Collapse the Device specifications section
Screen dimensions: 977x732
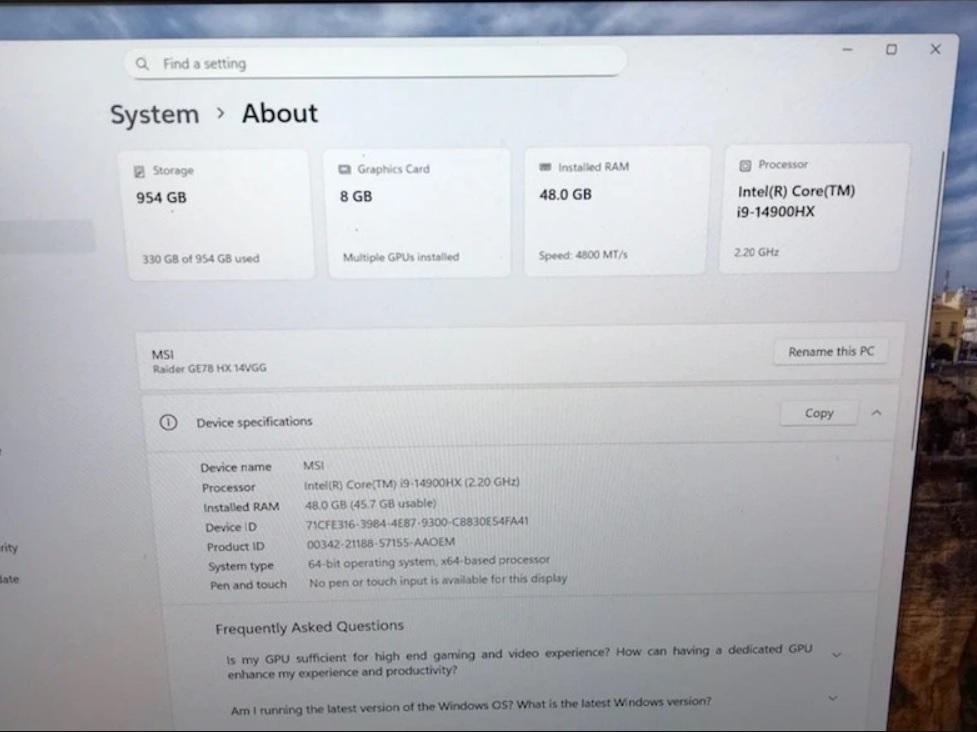877,413
